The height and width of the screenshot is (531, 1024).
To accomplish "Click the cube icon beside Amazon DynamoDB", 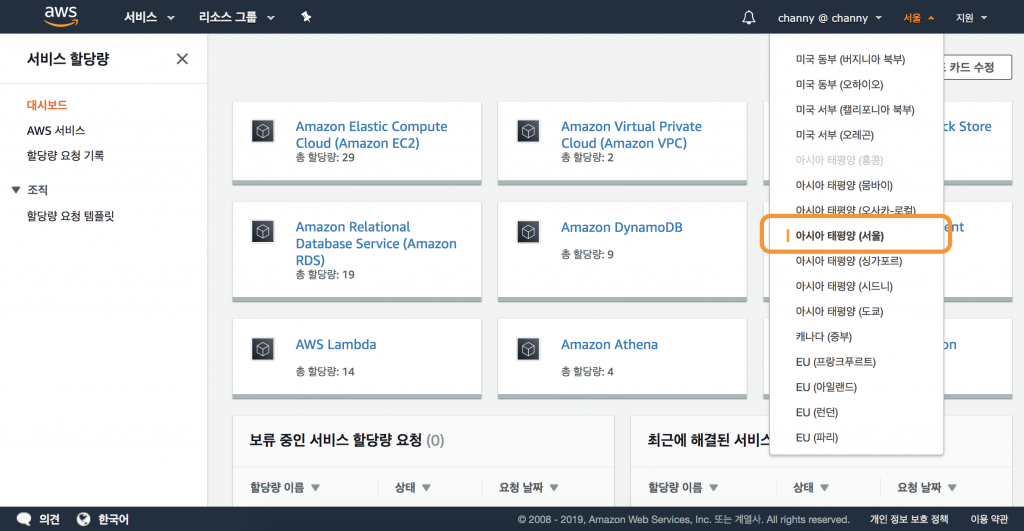I will [528, 232].
